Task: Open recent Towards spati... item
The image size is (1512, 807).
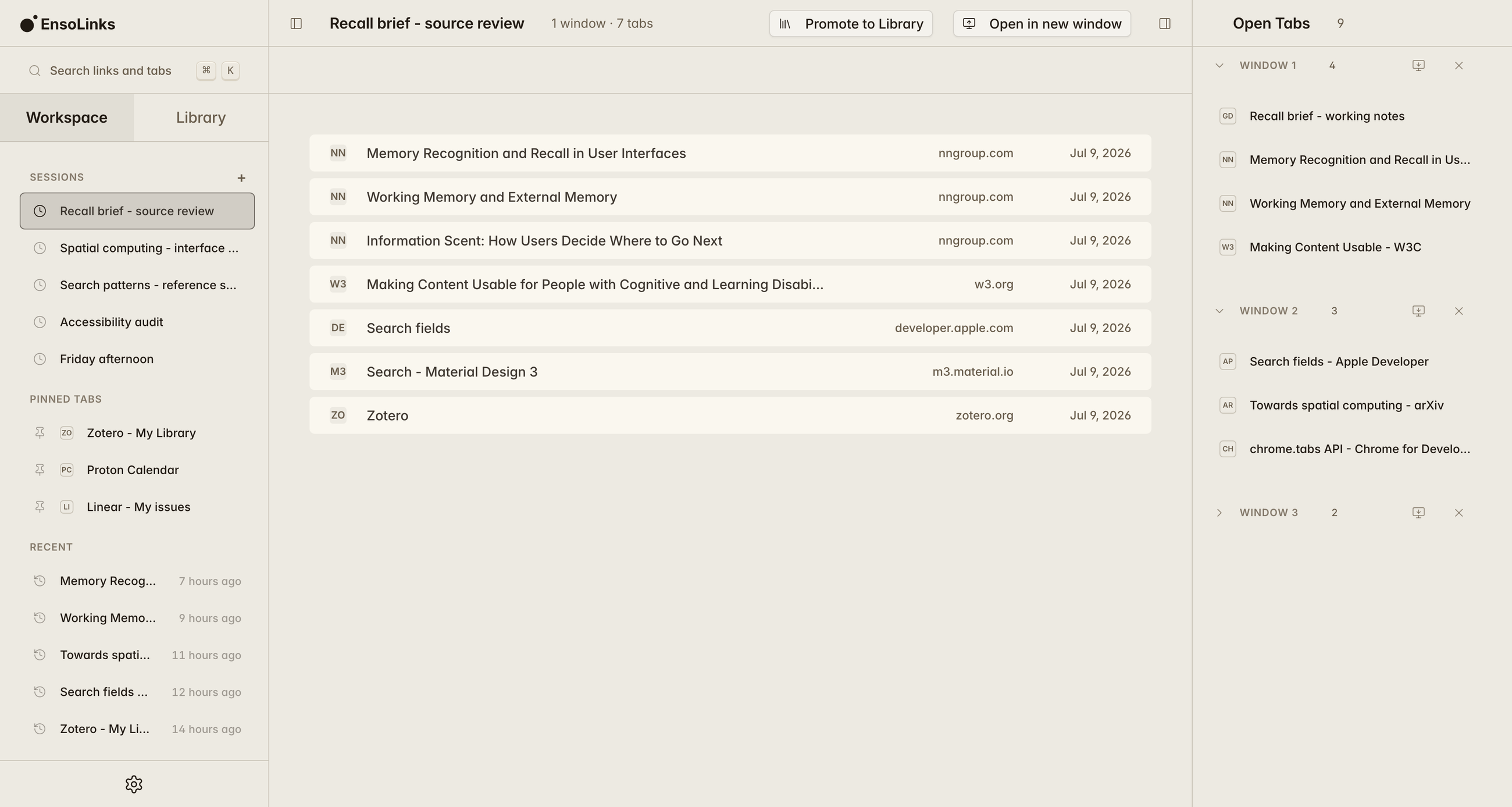Action: (137, 655)
